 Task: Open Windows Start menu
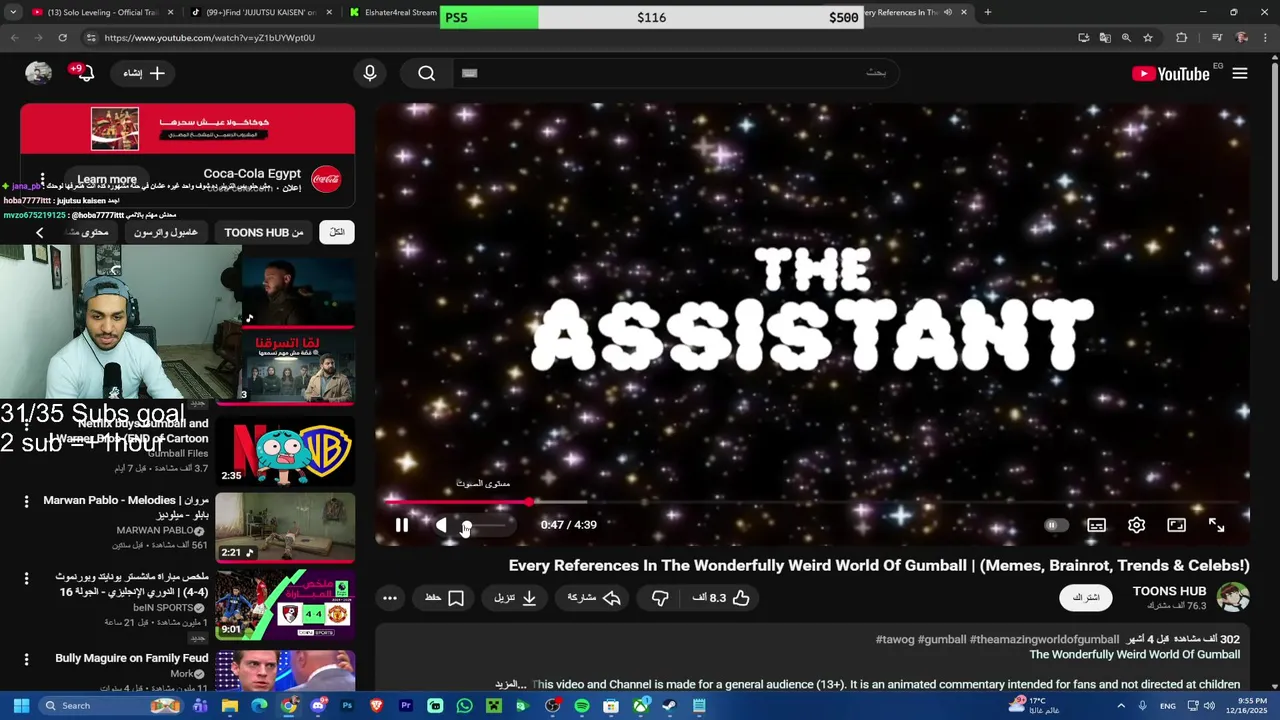(21, 706)
